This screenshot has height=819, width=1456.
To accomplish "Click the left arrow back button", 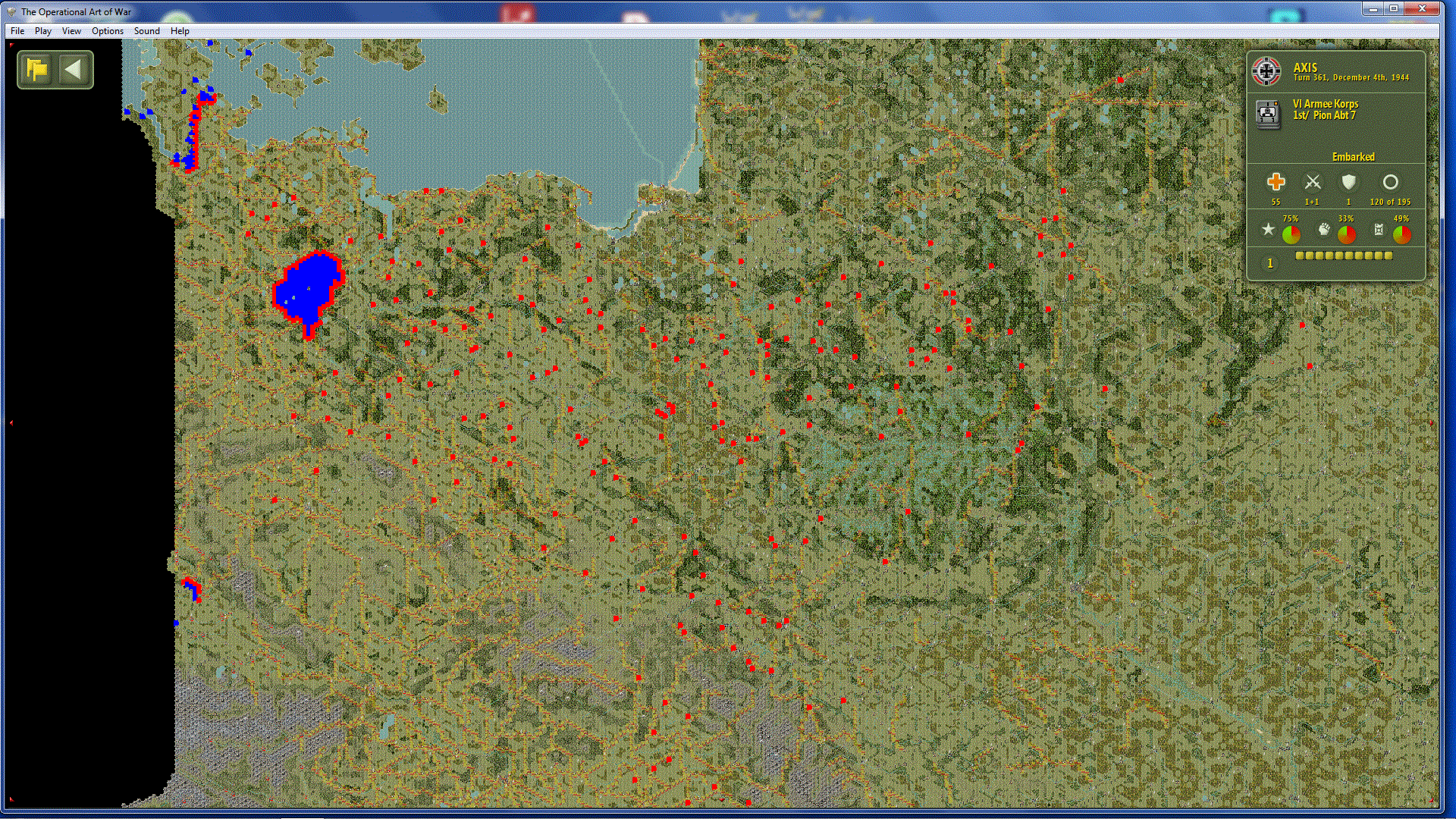I will (x=74, y=70).
